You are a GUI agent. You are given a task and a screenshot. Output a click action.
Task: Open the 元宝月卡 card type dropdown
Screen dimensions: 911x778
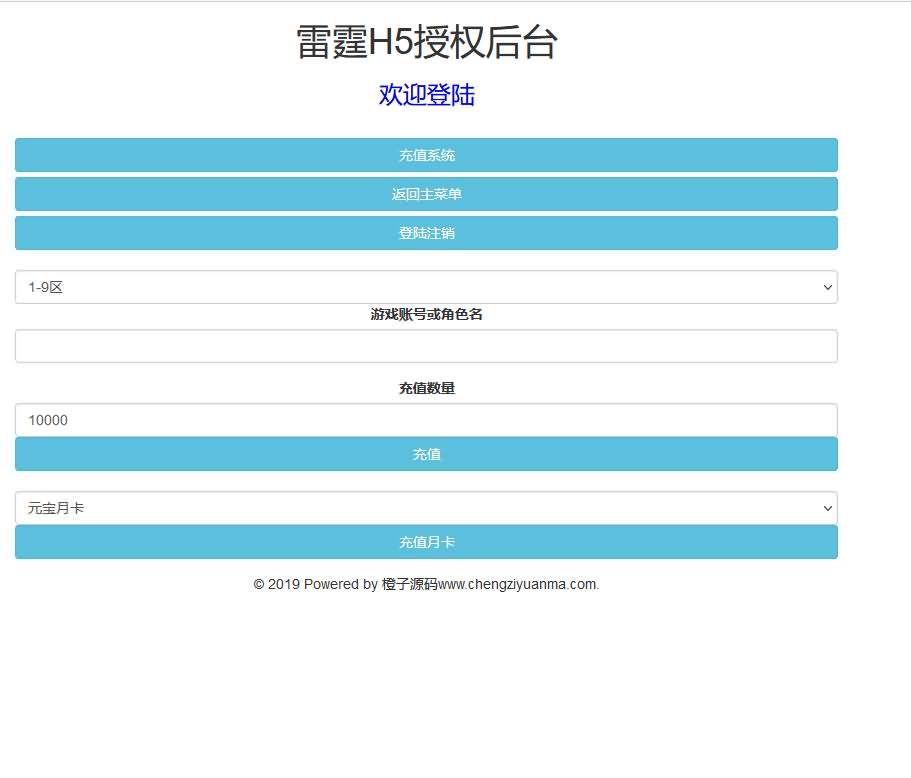(x=426, y=507)
